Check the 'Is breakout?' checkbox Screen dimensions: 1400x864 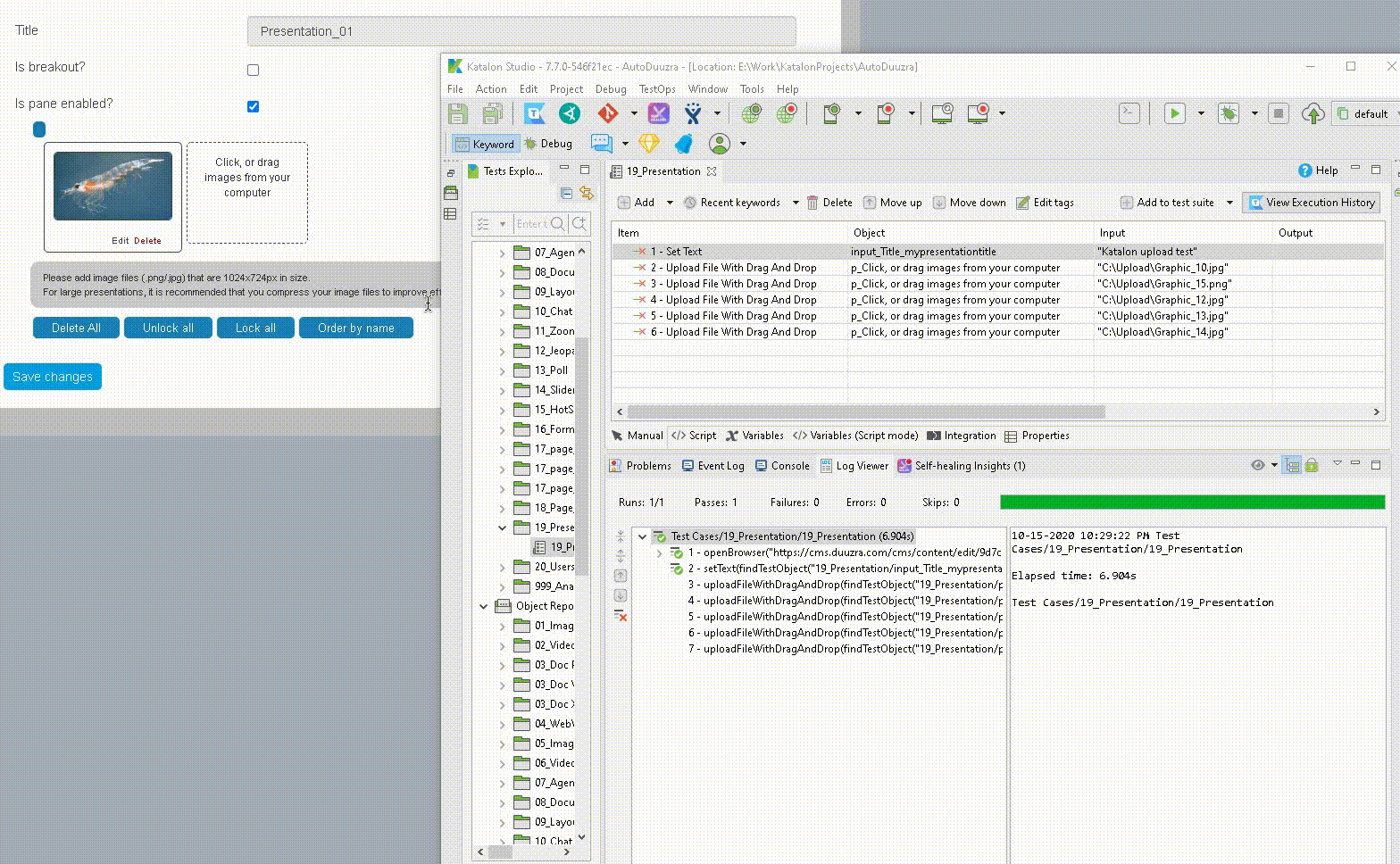click(x=254, y=70)
